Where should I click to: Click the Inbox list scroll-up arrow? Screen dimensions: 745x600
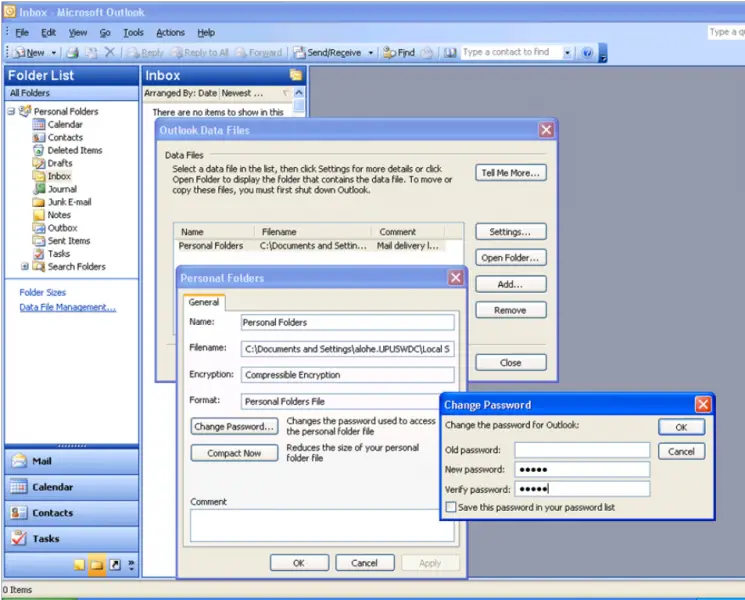point(299,93)
